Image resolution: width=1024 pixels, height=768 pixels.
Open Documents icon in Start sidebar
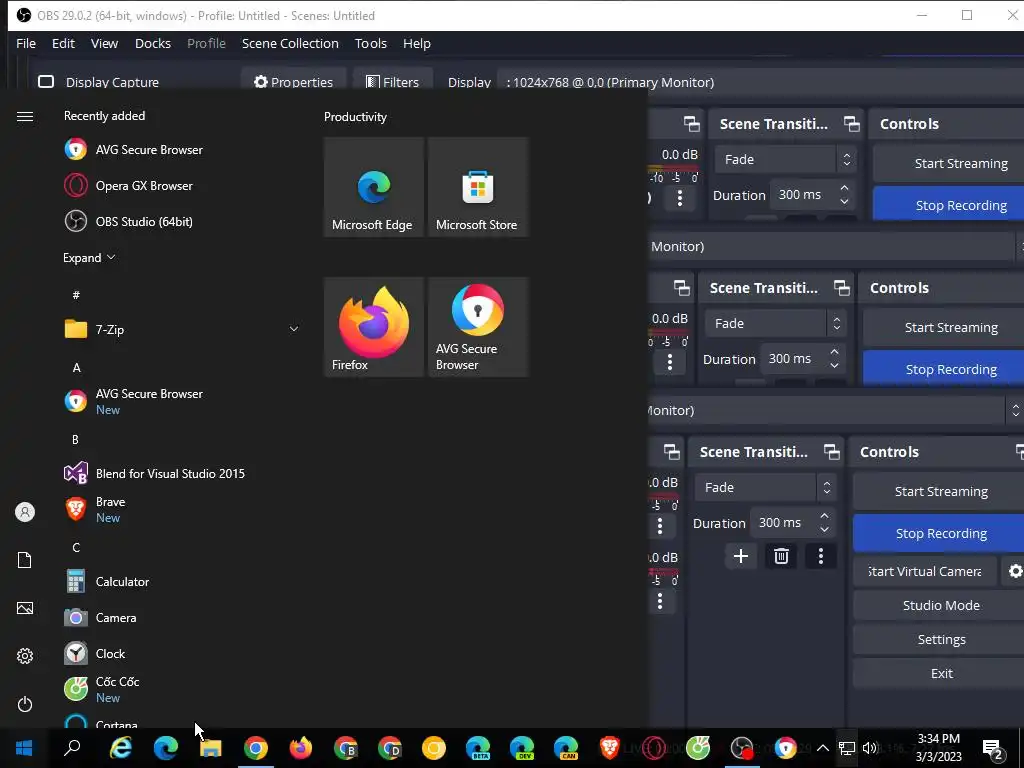(x=25, y=560)
